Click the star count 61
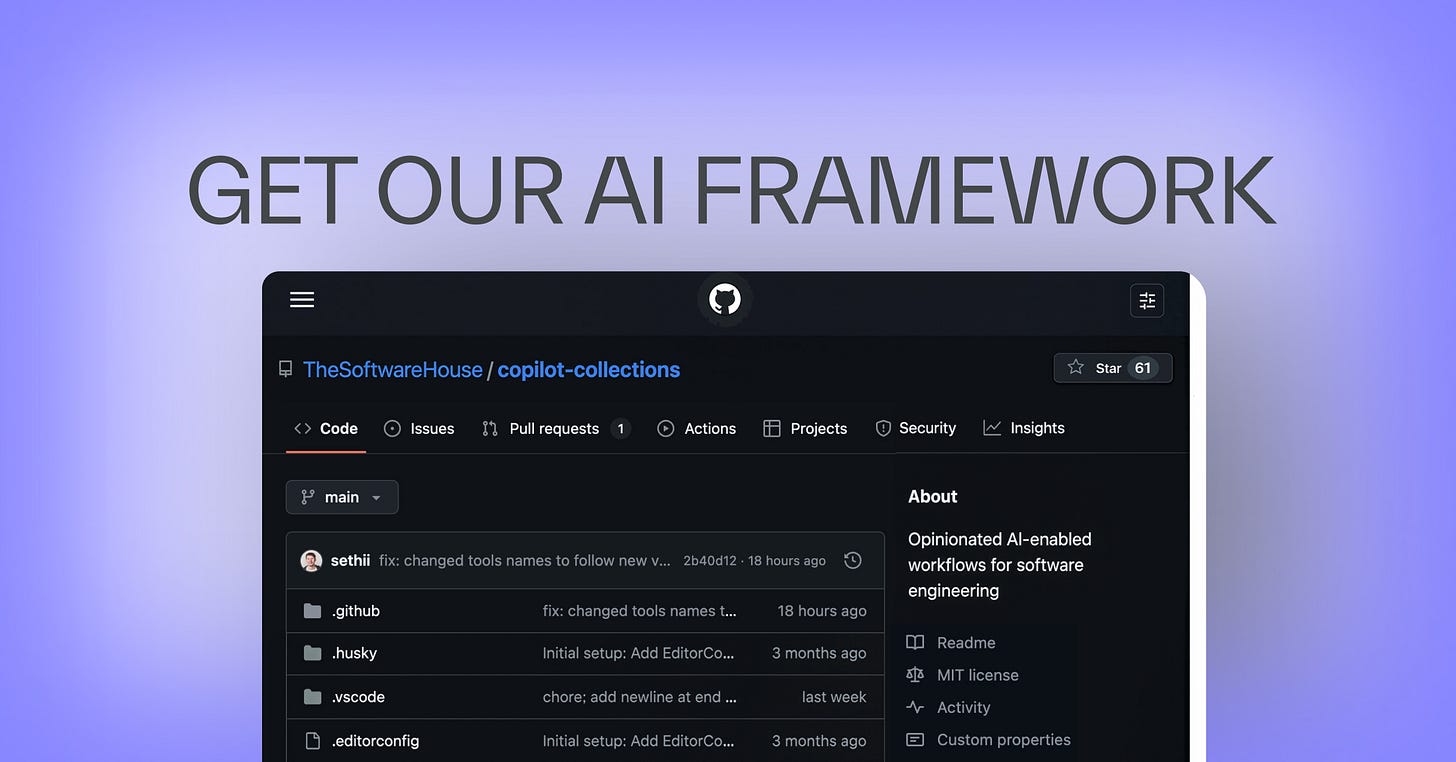The height and width of the screenshot is (762, 1456). 1142,368
